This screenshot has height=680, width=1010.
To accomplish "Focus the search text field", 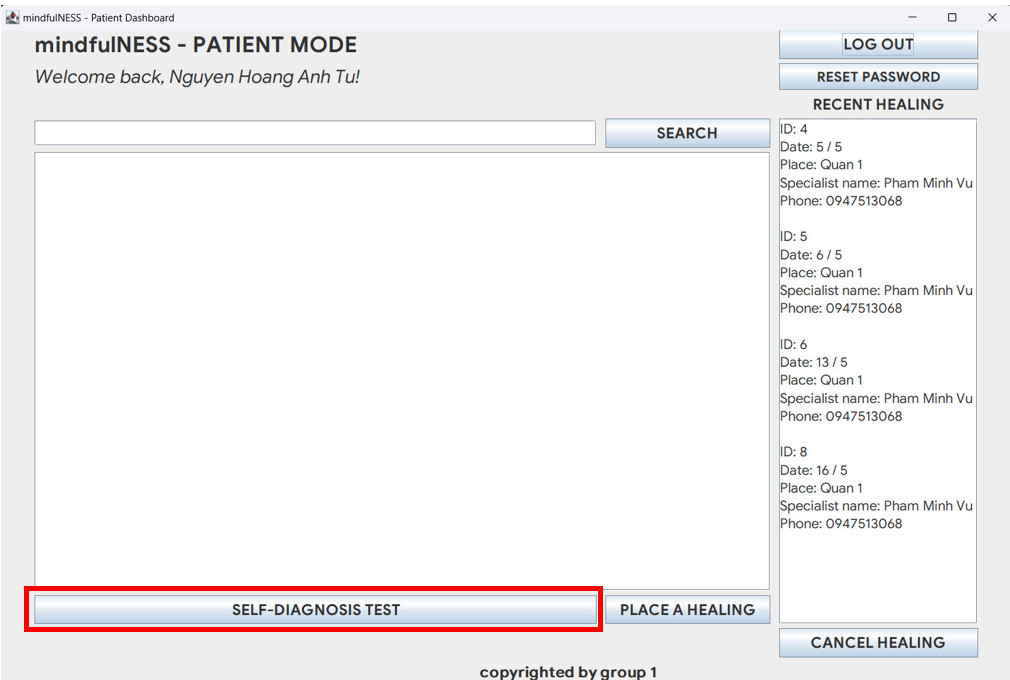I will click(315, 133).
